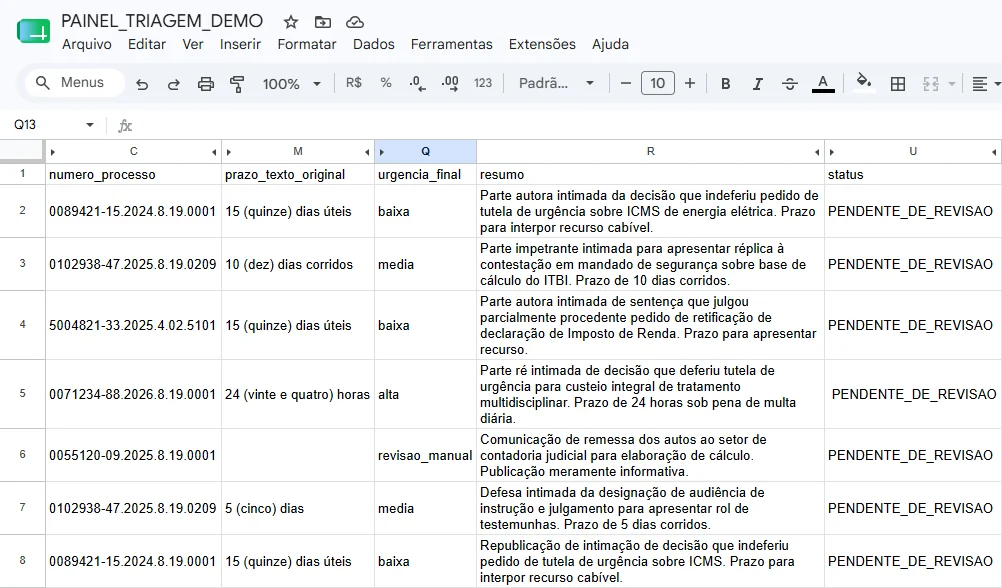This screenshot has width=1002, height=588.
Task: Select cell 10 (dez) dias corridos
Action: 298,265
